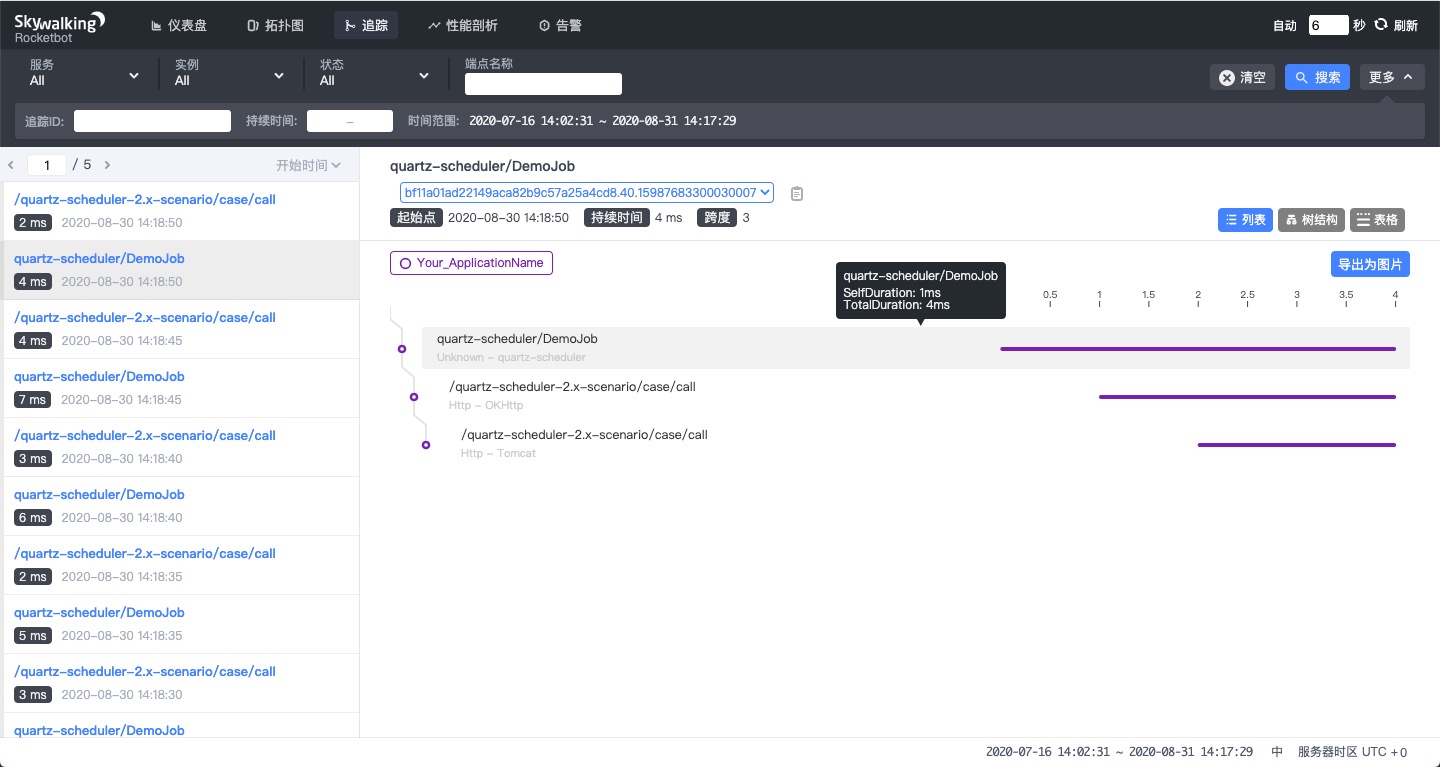This screenshot has width=1440, height=767.
Task: Click the next page arrow in trace list
Action: click(x=107, y=165)
